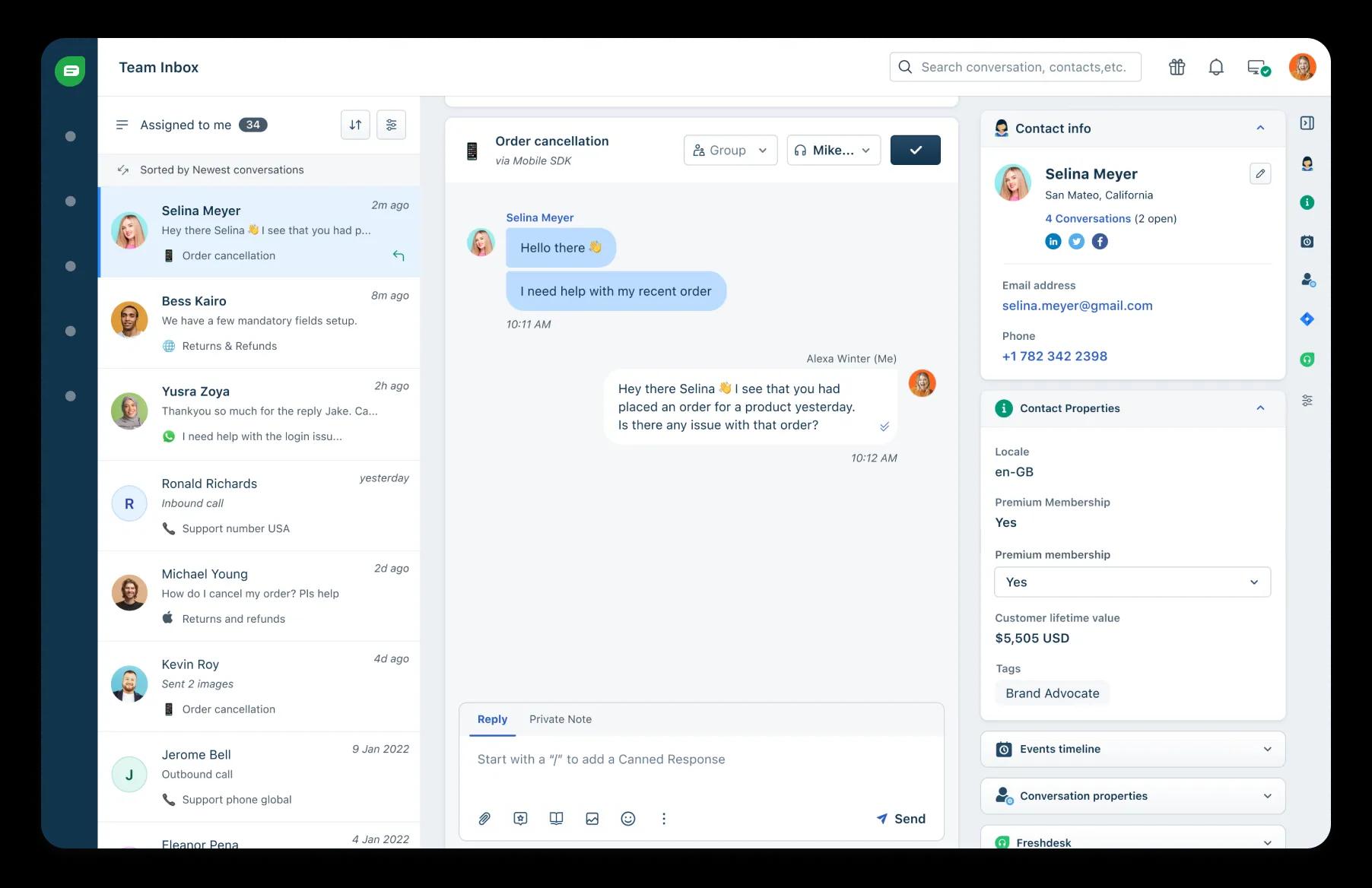Open Ronald Richards' inbound call entry
Viewport: 1372px width, 888px height.
point(259,506)
